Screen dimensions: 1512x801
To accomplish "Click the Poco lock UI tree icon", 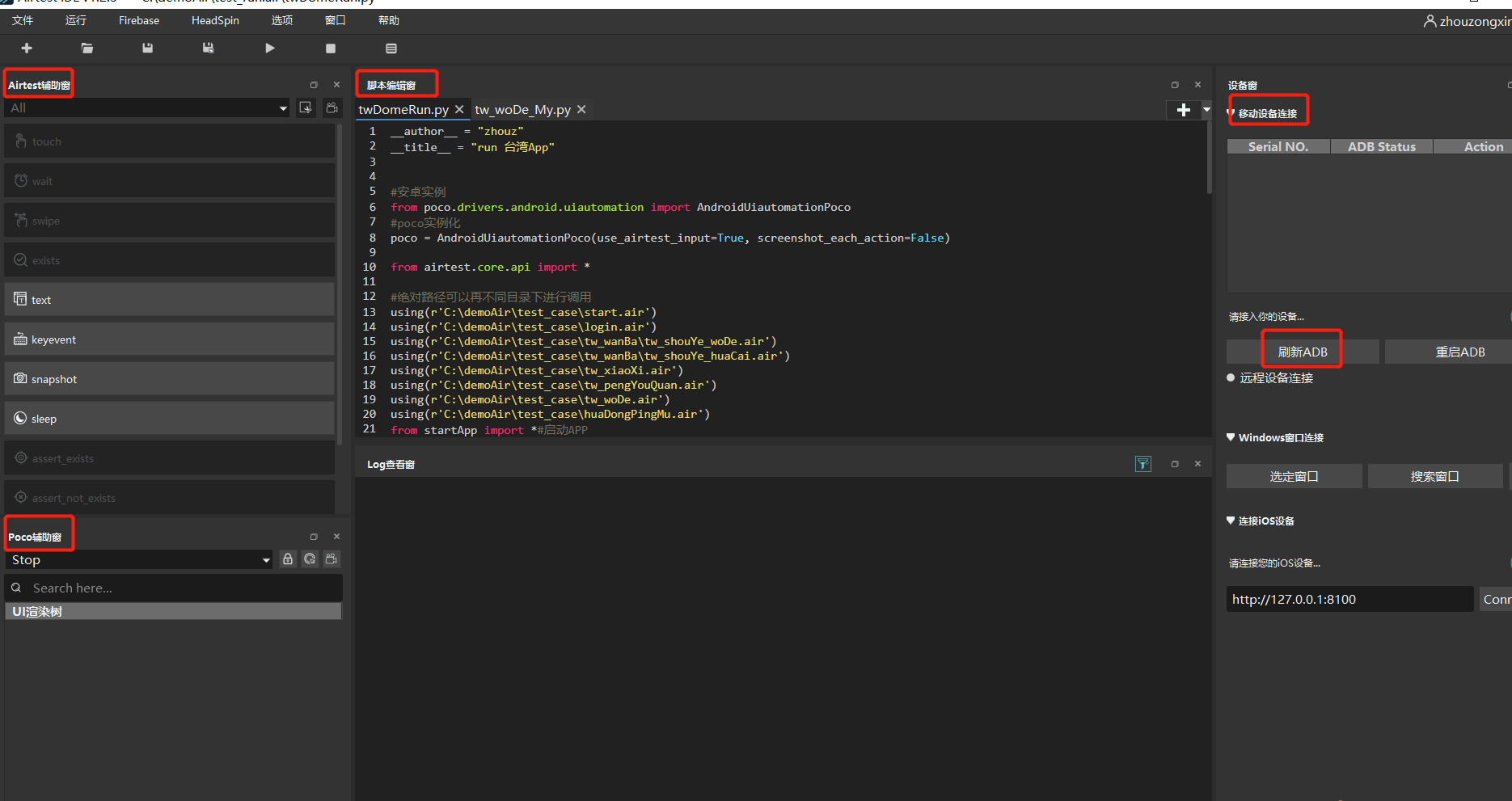I will [288, 559].
